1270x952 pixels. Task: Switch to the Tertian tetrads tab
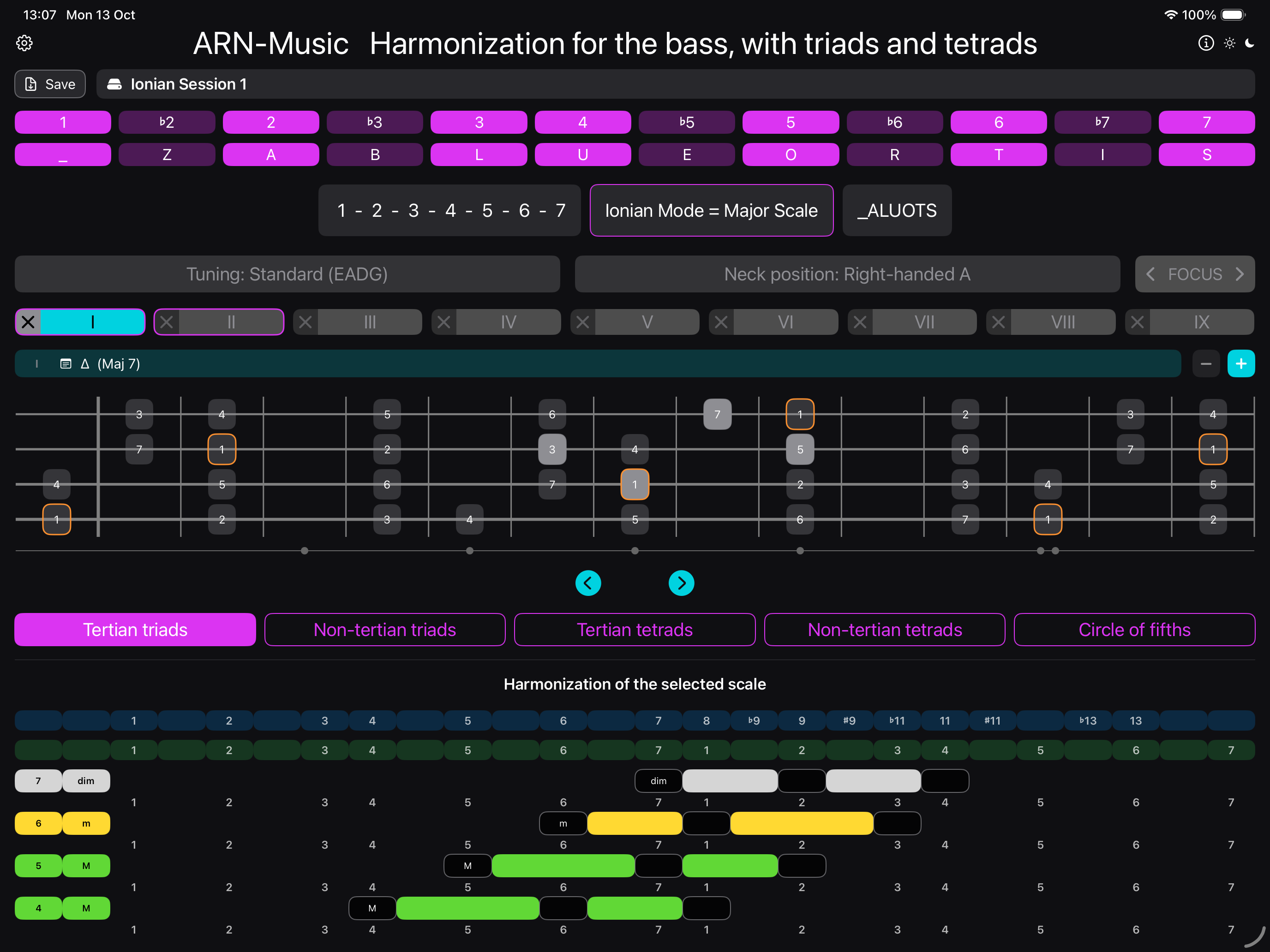pos(635,630)
